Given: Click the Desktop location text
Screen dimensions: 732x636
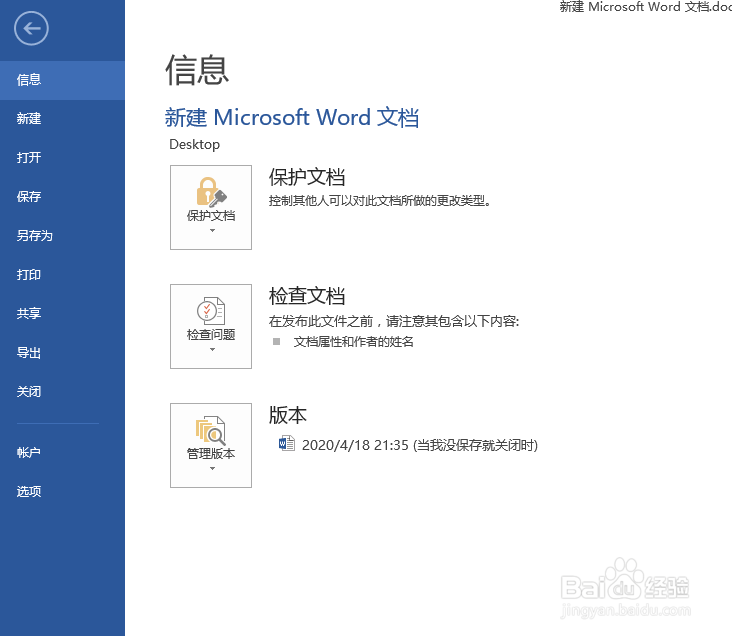Looking at the screenshot, I should pos(195,145).
